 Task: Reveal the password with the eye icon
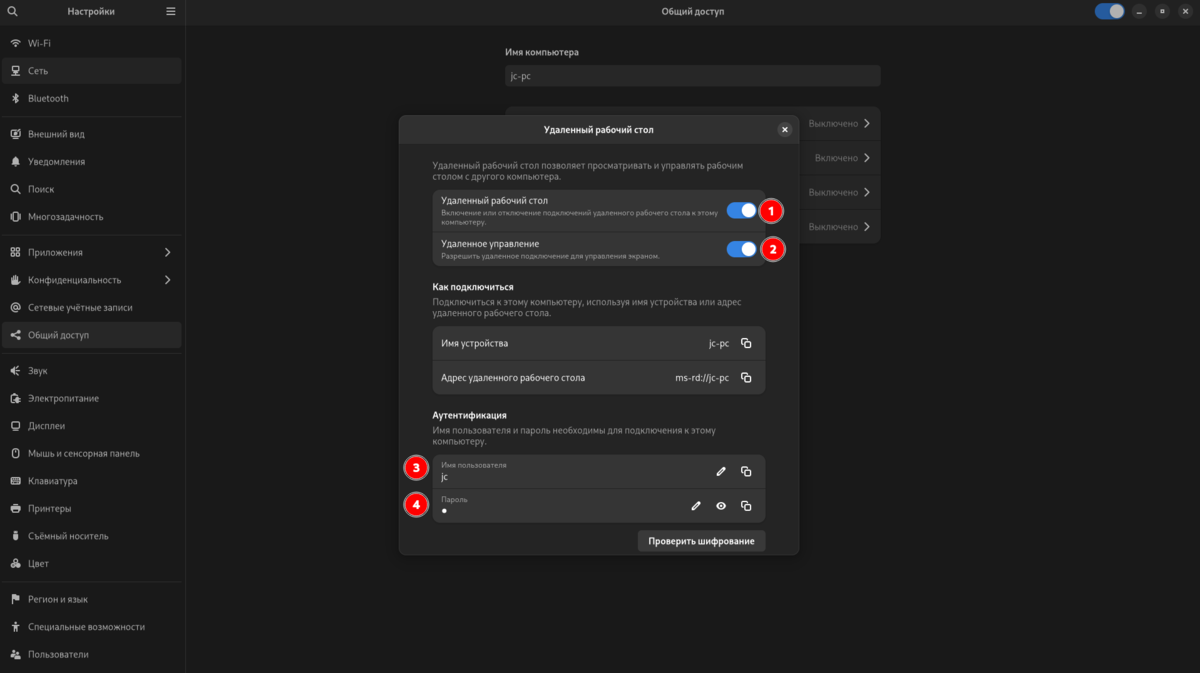(x=721, y=505)
